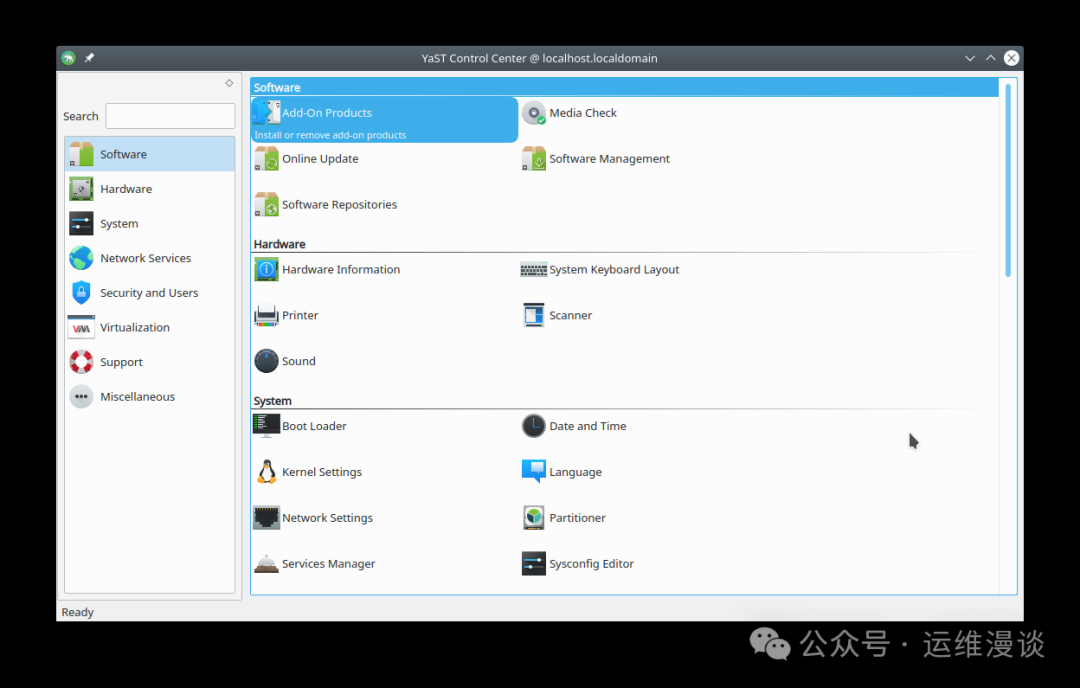Click the System section header in the module list
This screenshot has height=688, width=1080.
[x=272, y=401]
